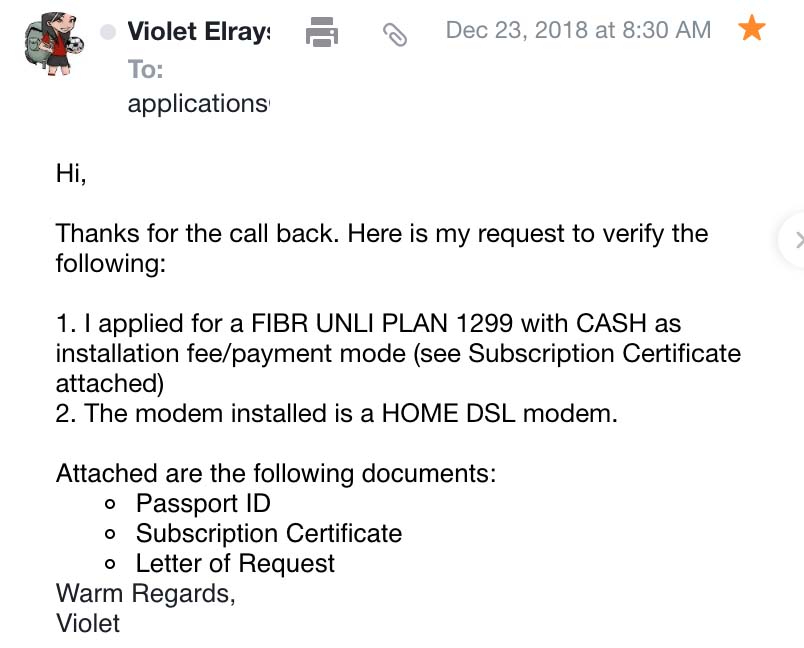
Task: Select the applications recipient address
Action: coord(198,103)
